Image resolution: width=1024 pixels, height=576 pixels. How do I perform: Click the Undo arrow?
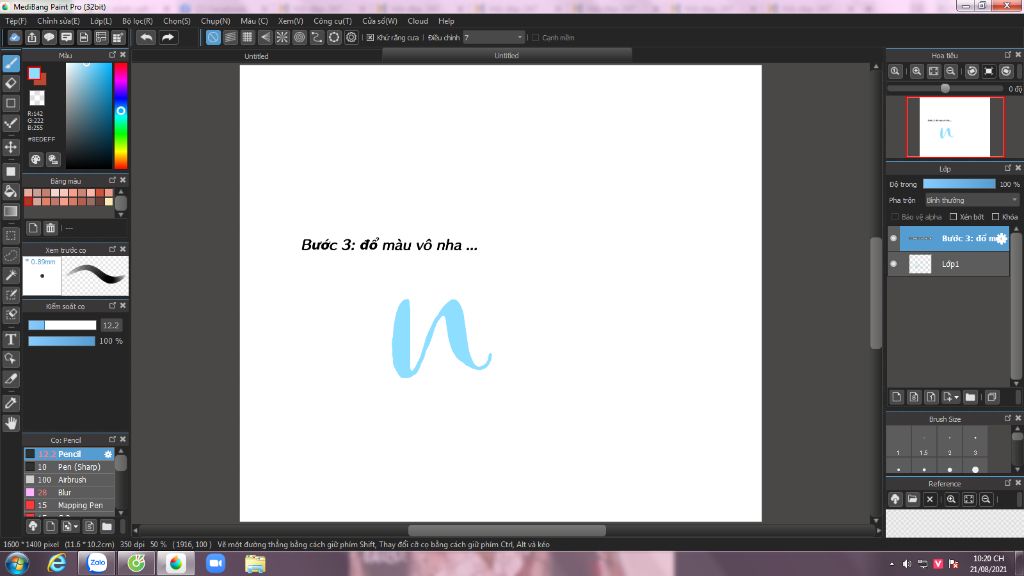[146, 37]
